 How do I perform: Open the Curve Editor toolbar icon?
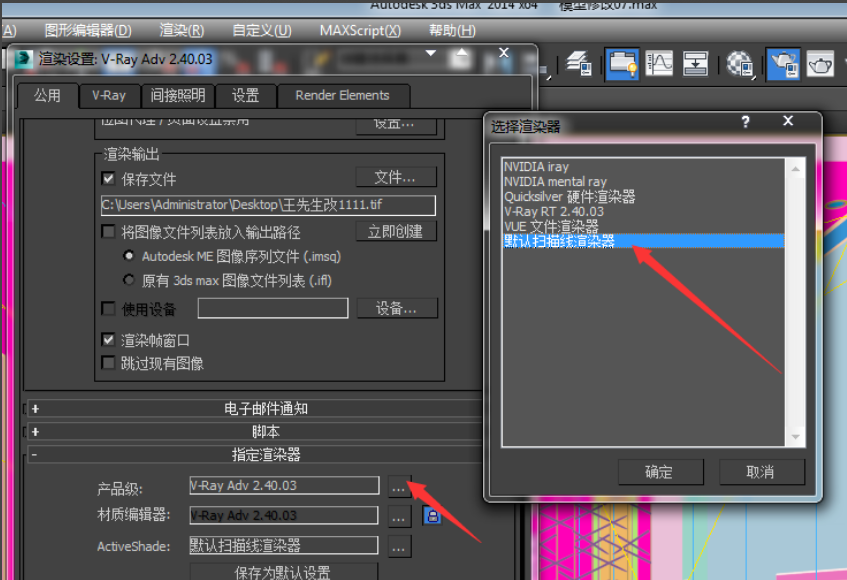[x=659, y=64]
